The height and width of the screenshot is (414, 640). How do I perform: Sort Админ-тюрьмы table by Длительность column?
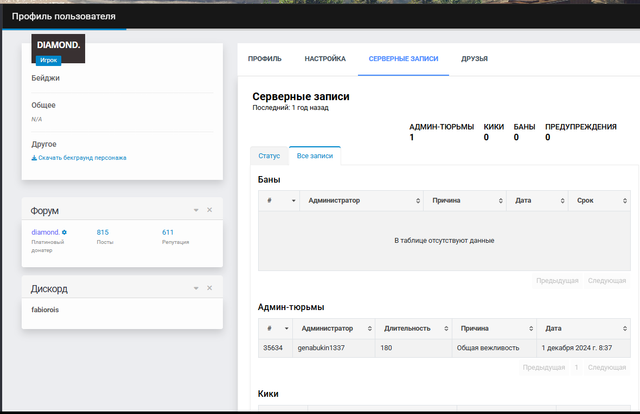(413, 328)
